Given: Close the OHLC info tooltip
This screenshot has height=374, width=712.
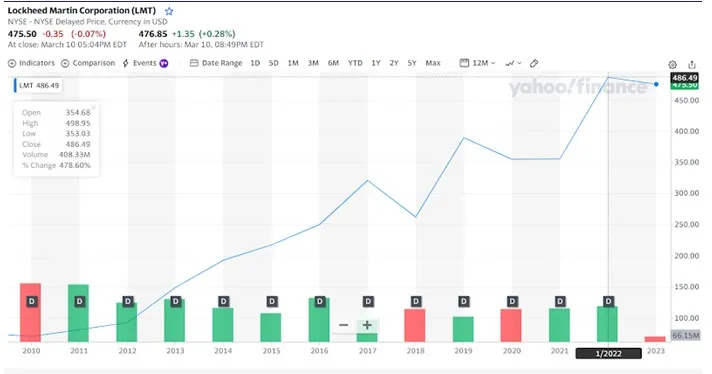Looking at the screenshot, I should 94,108.
